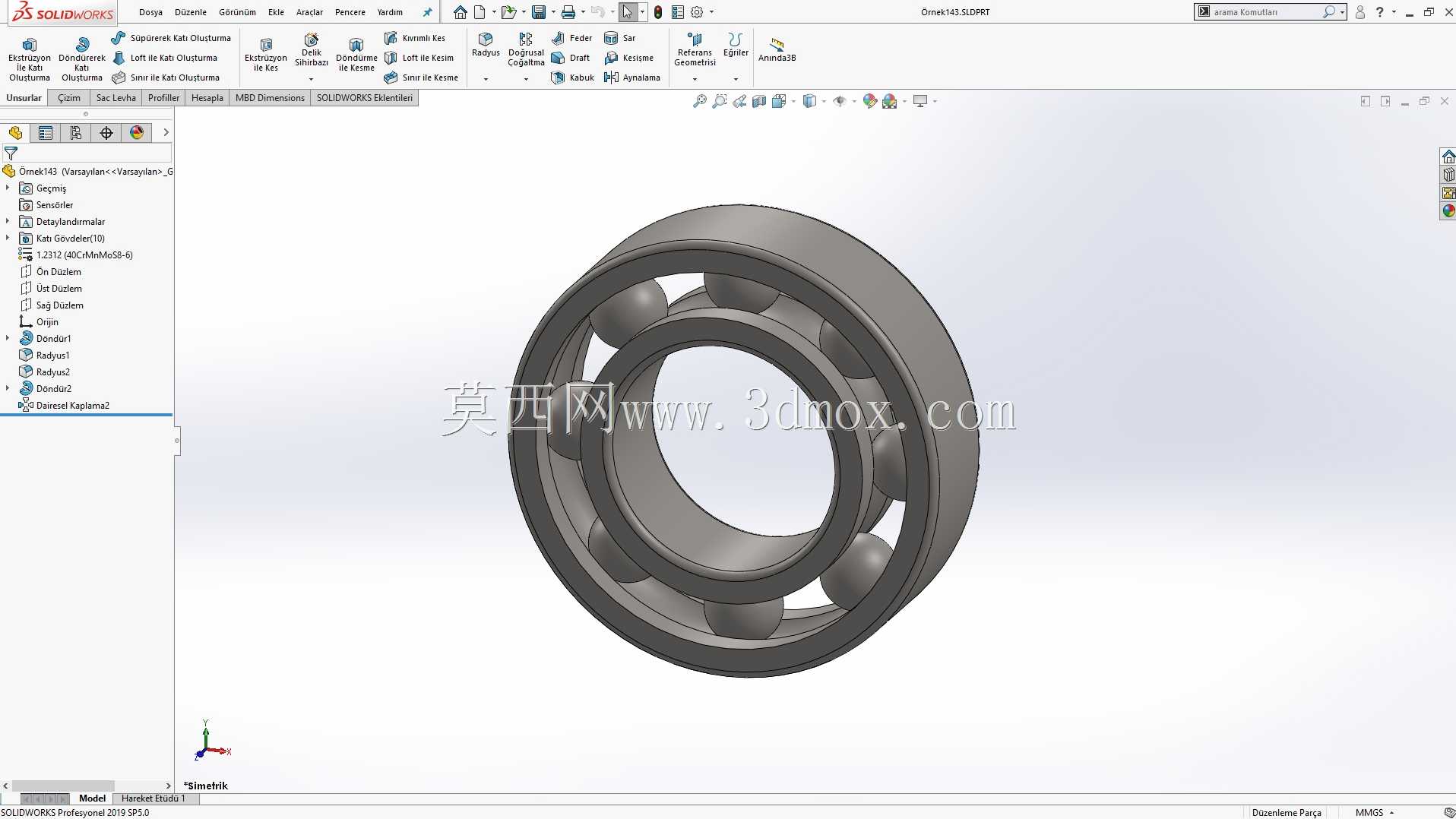
Task: Switch to SOLIDWORKS Eklentileri tab
Action: [x=365, y=98]
